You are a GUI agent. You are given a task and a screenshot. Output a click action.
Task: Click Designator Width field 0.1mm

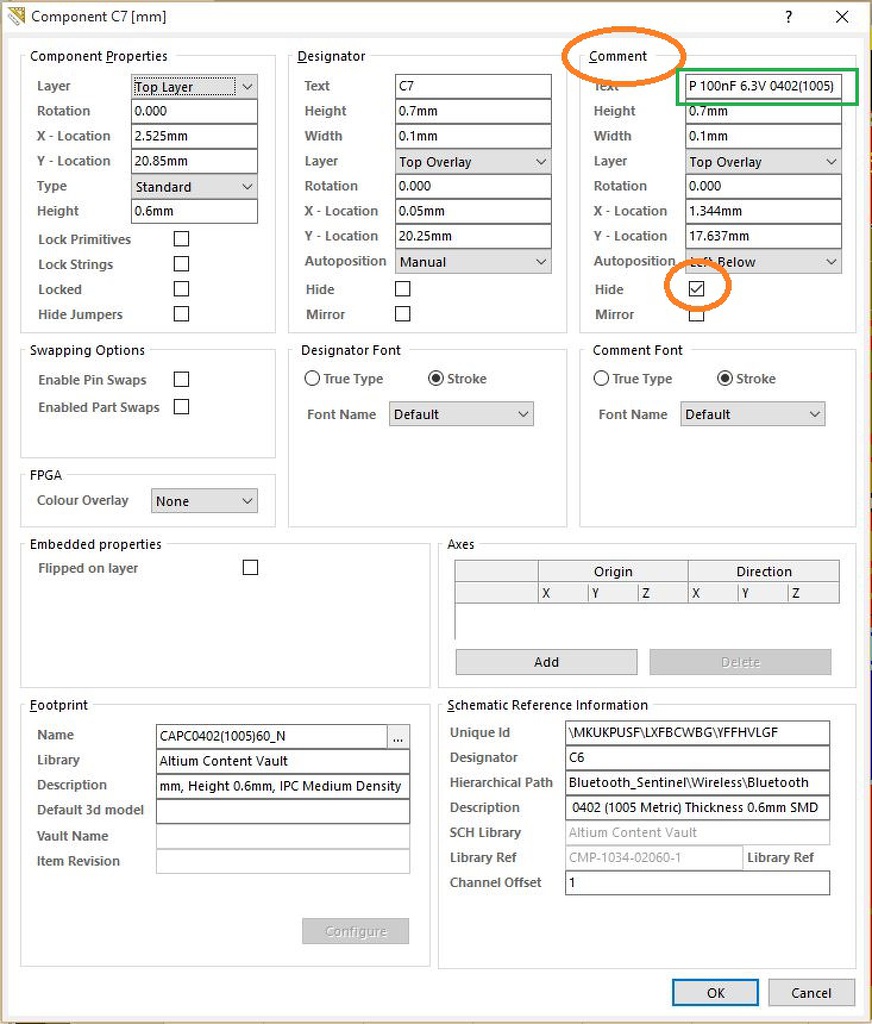tap(473, 136)
